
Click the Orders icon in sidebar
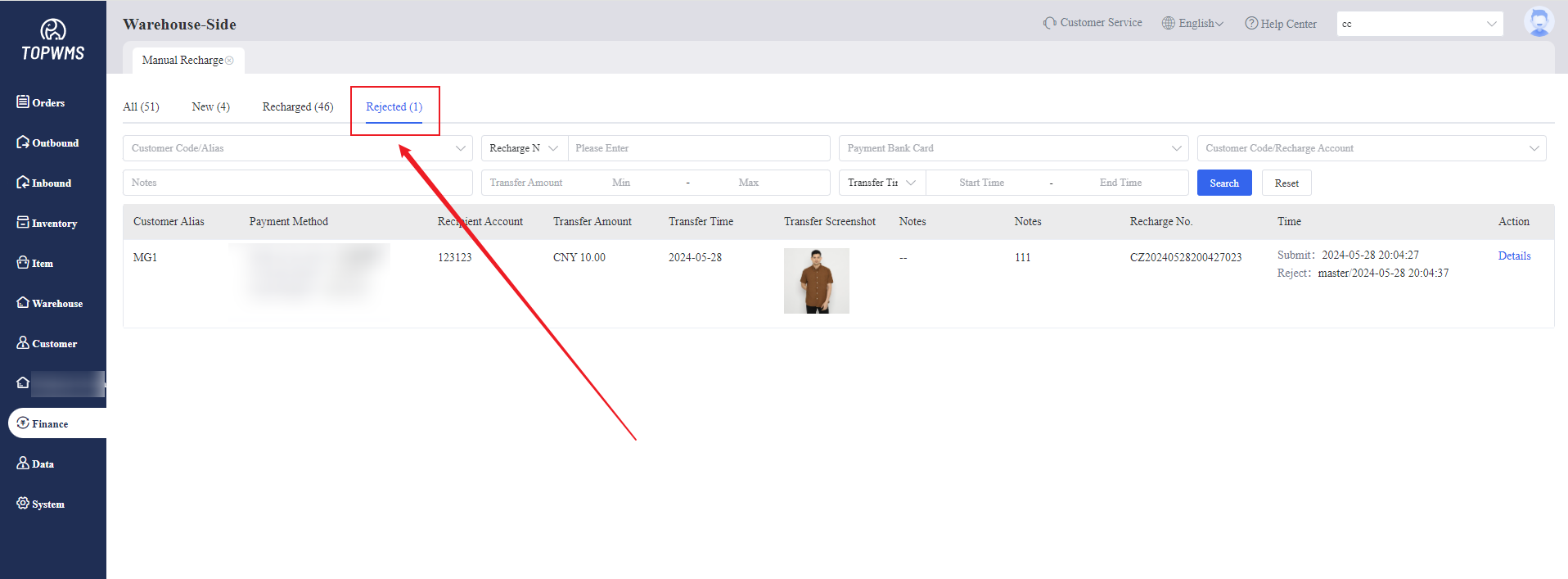click(23, 102)
